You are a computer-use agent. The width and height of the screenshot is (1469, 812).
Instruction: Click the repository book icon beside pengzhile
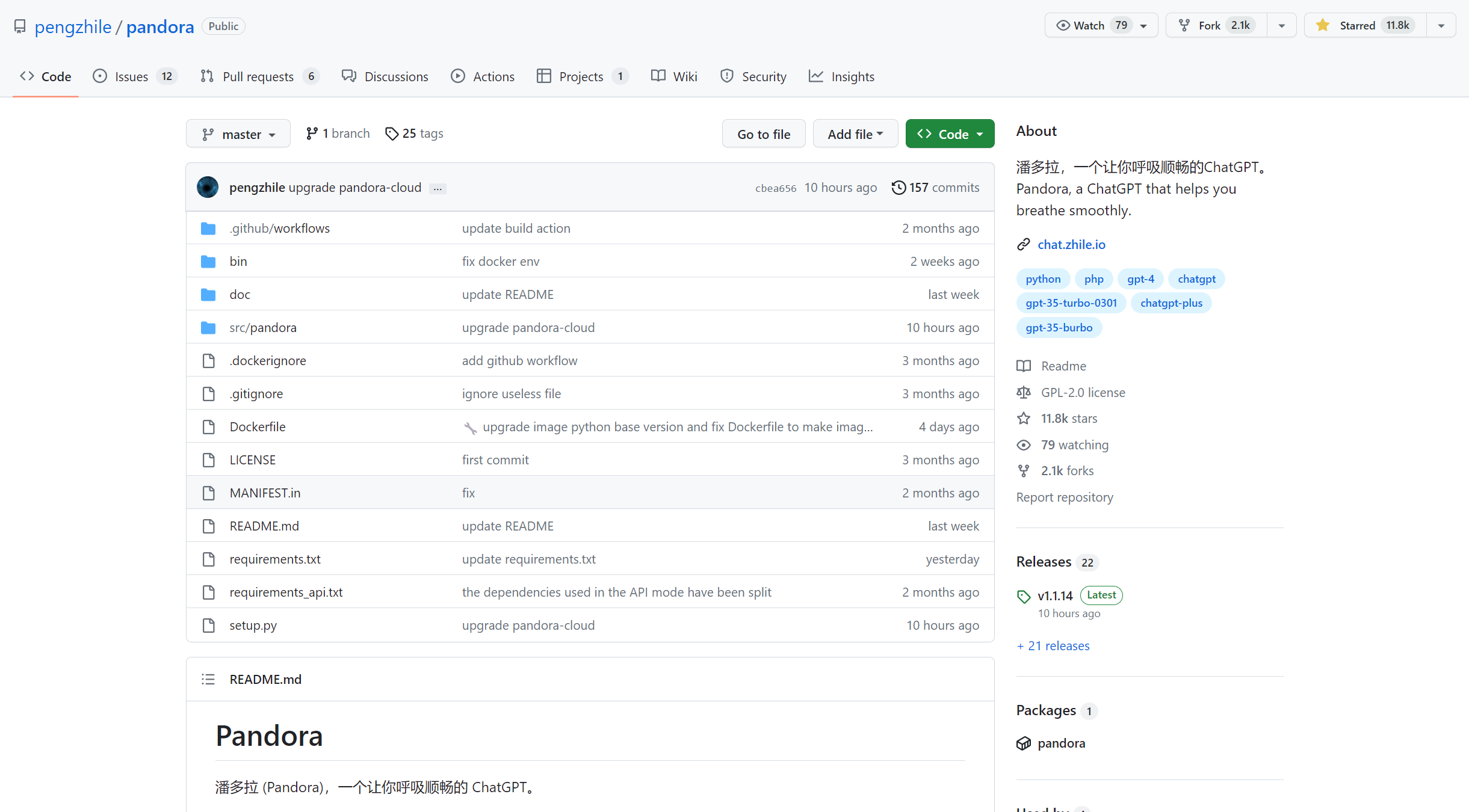(x=20, y=26)
